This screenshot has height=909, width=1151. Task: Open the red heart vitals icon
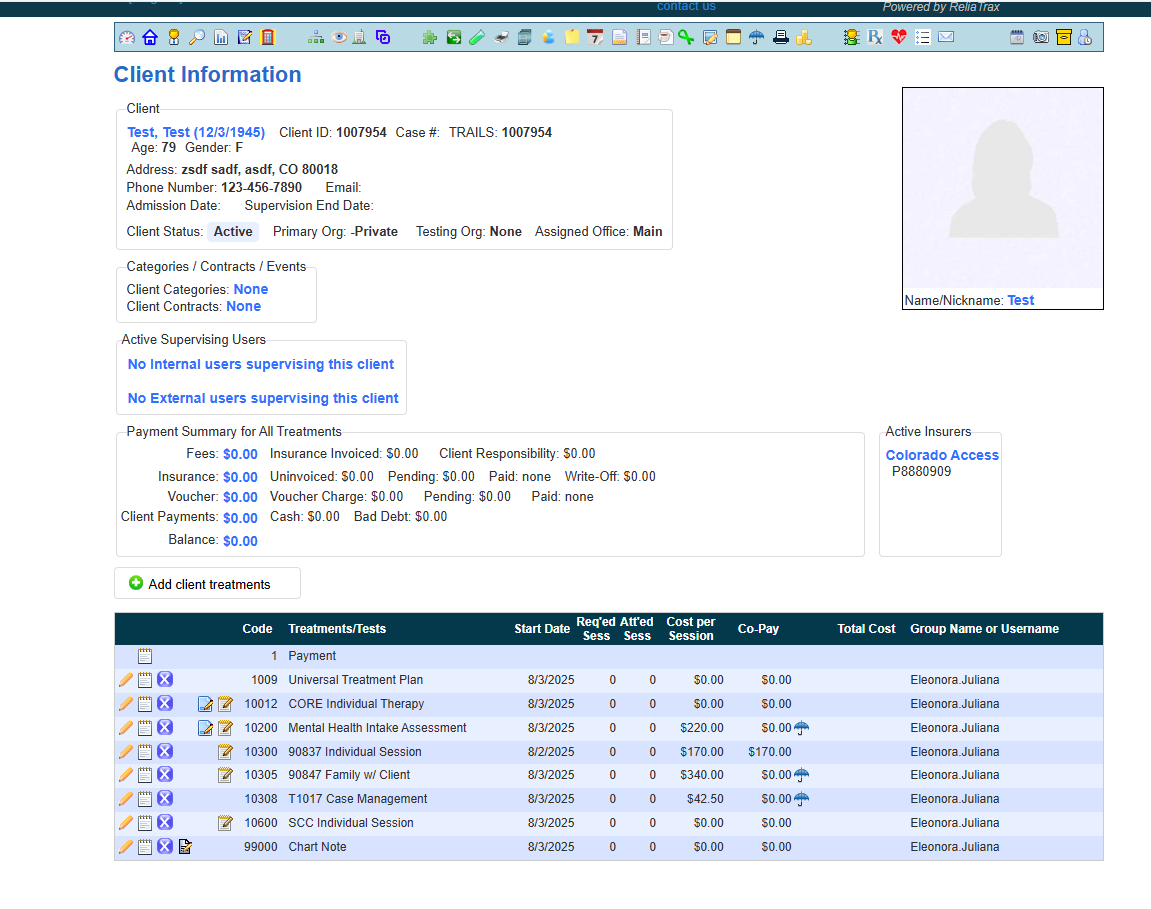(x=898, y=38)
